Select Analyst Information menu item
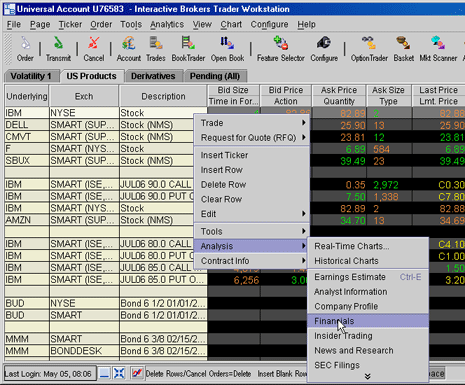The height and width of the screenshot is (385, 465). pos(368,292)
